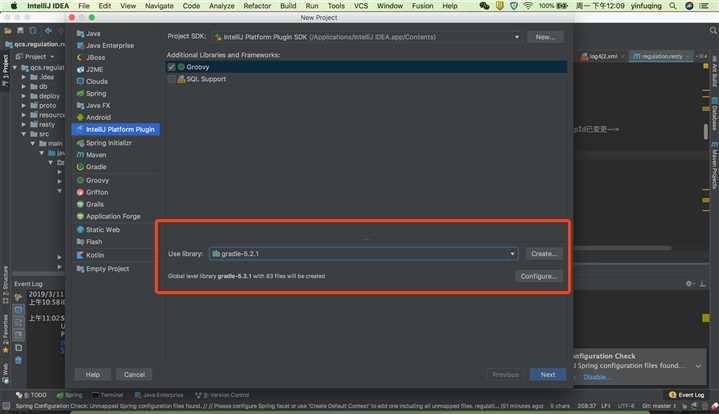719x414 pixels.
Task: Expand the deploy folder in project tree
Action: click(x=24, y=96)
